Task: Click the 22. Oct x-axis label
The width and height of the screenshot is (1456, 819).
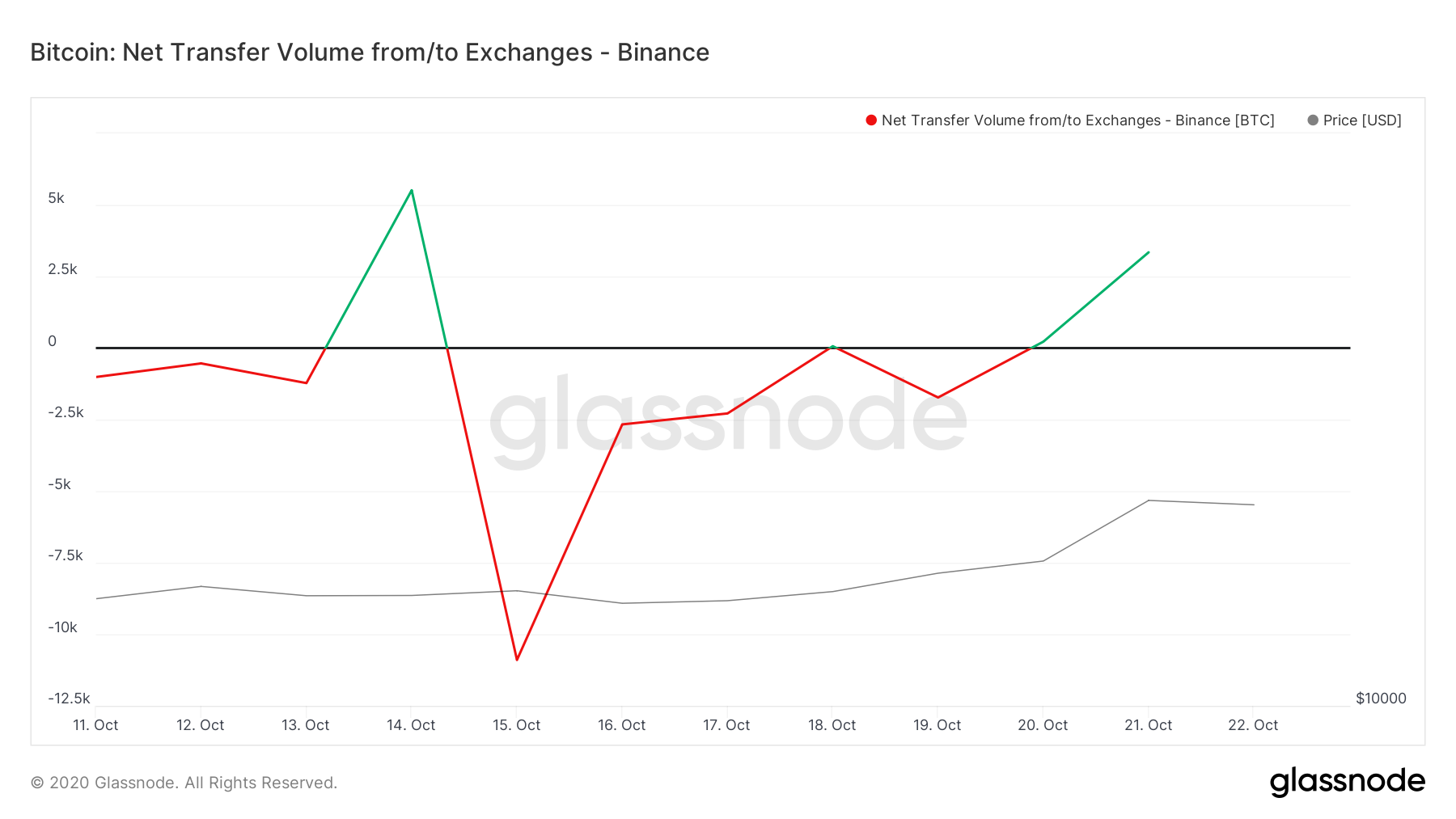Action: pyautogui.click(x=1253, y=725)
